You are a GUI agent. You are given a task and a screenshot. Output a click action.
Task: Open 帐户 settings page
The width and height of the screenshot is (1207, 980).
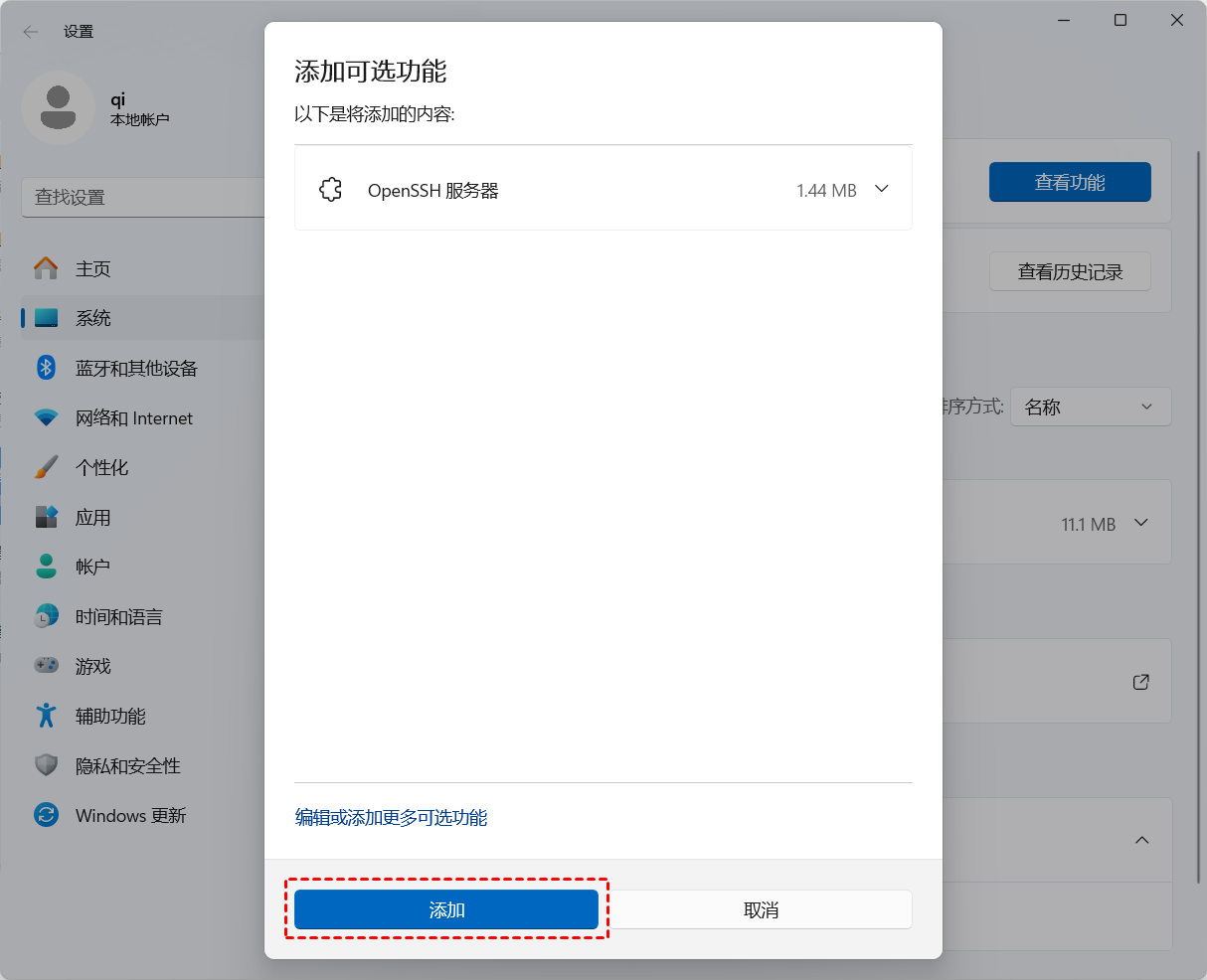coord(142,567)
